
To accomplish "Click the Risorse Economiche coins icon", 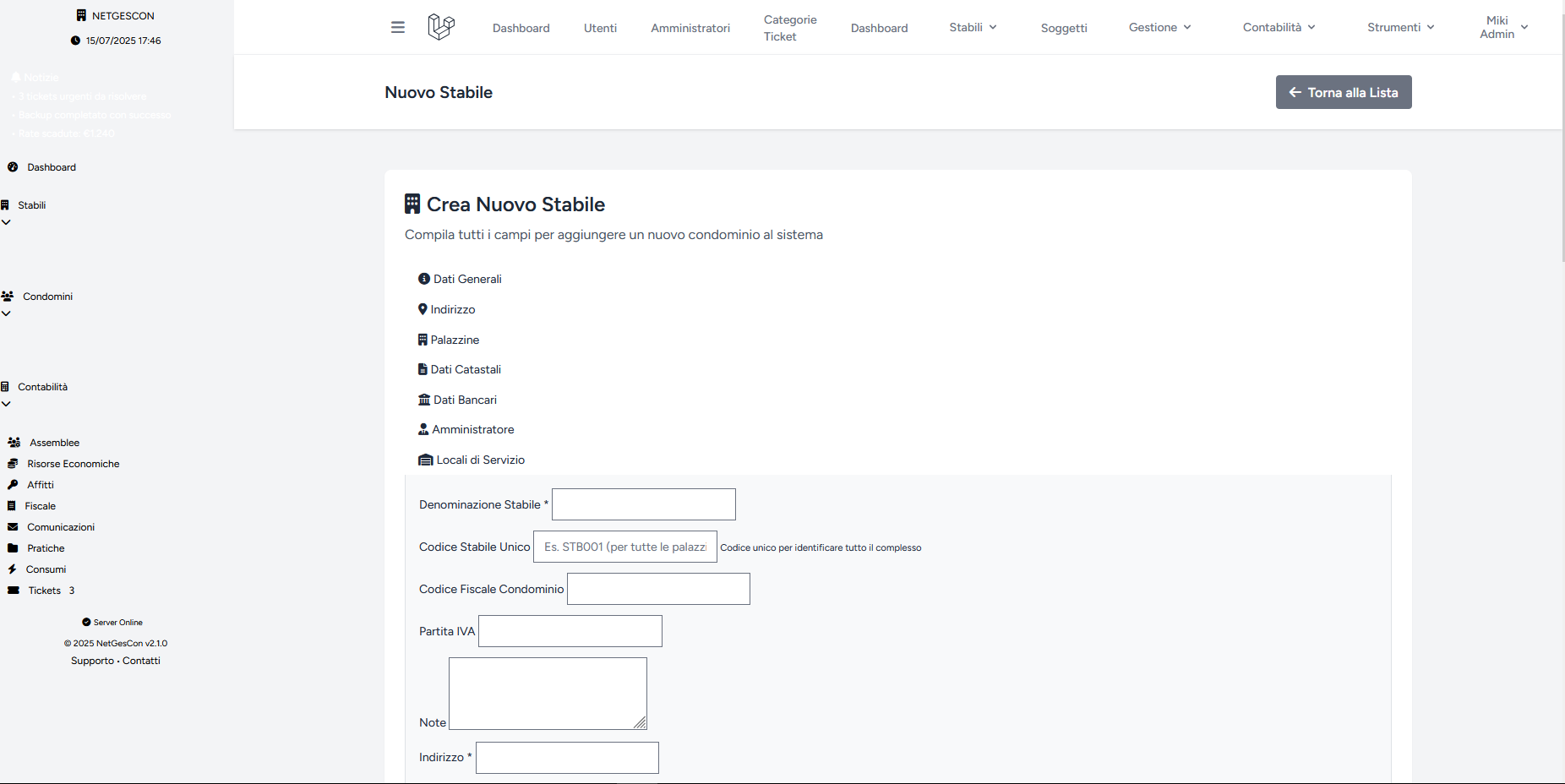I will 13,464.
